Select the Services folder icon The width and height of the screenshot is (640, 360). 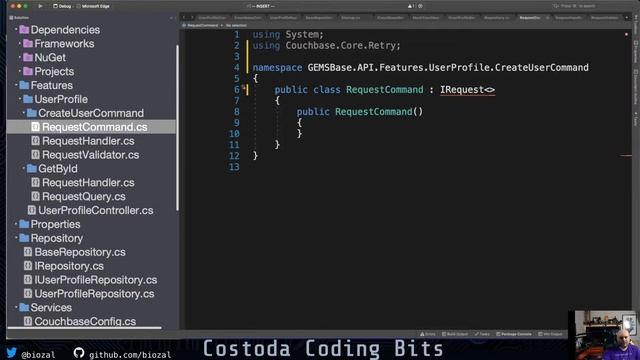pyautogui.click(x=24, y=307)
